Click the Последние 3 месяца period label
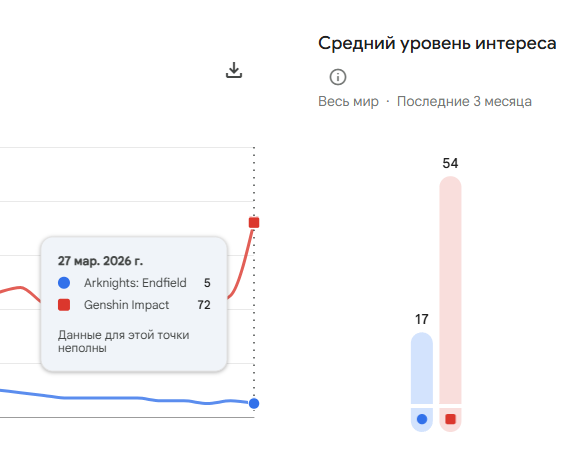This screenshot has width=582, height=451. click(464, 101)
